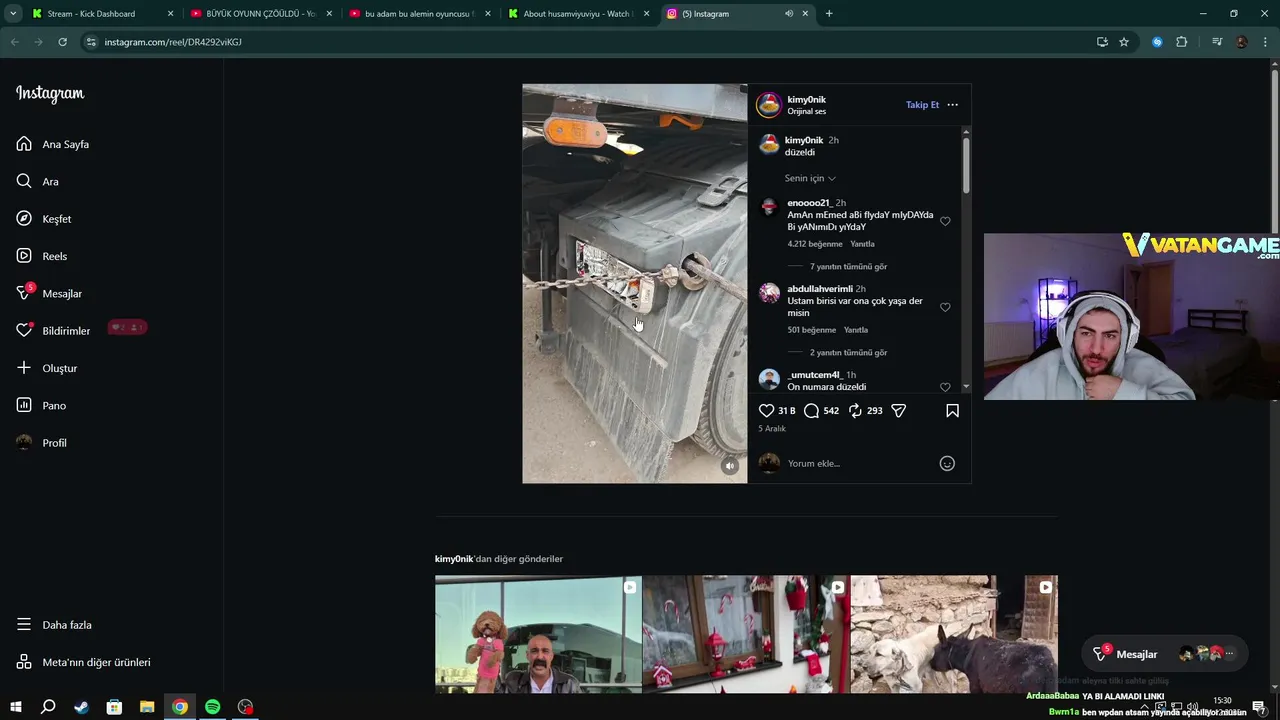Like enoooo21_ comment
1280x720 pixels.
tap(945, 221)
